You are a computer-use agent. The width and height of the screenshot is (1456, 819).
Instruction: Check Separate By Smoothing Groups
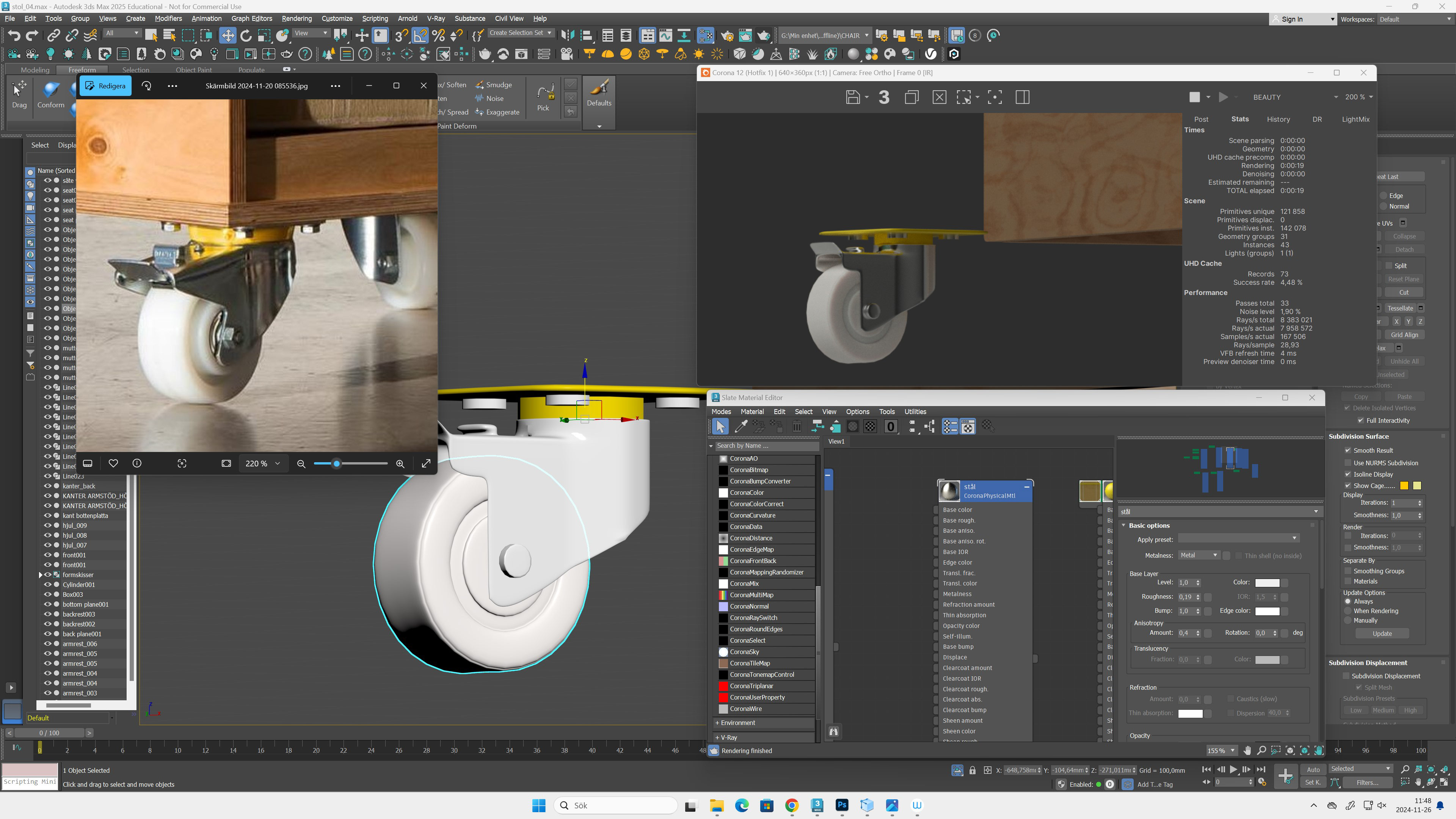click(x=1348, y=571)
